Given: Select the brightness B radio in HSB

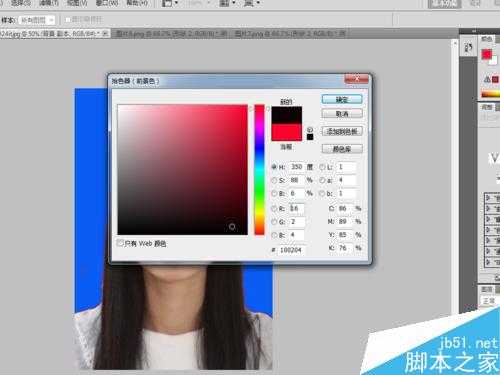Looking at the screenshot, I should pyautogui.click(x=274, y=193).
